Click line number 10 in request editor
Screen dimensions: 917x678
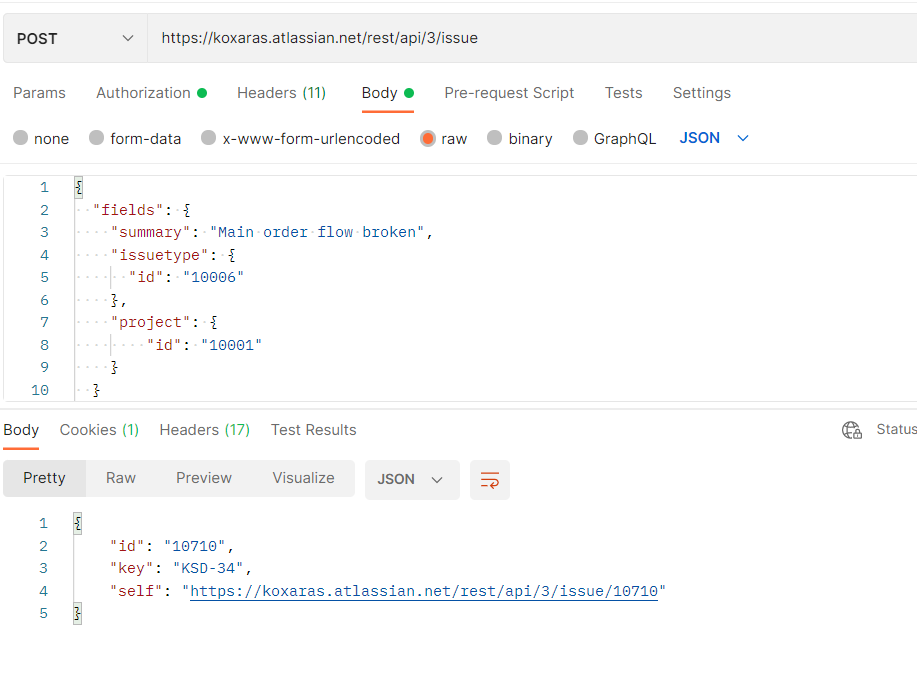click(x=40, y=390)
